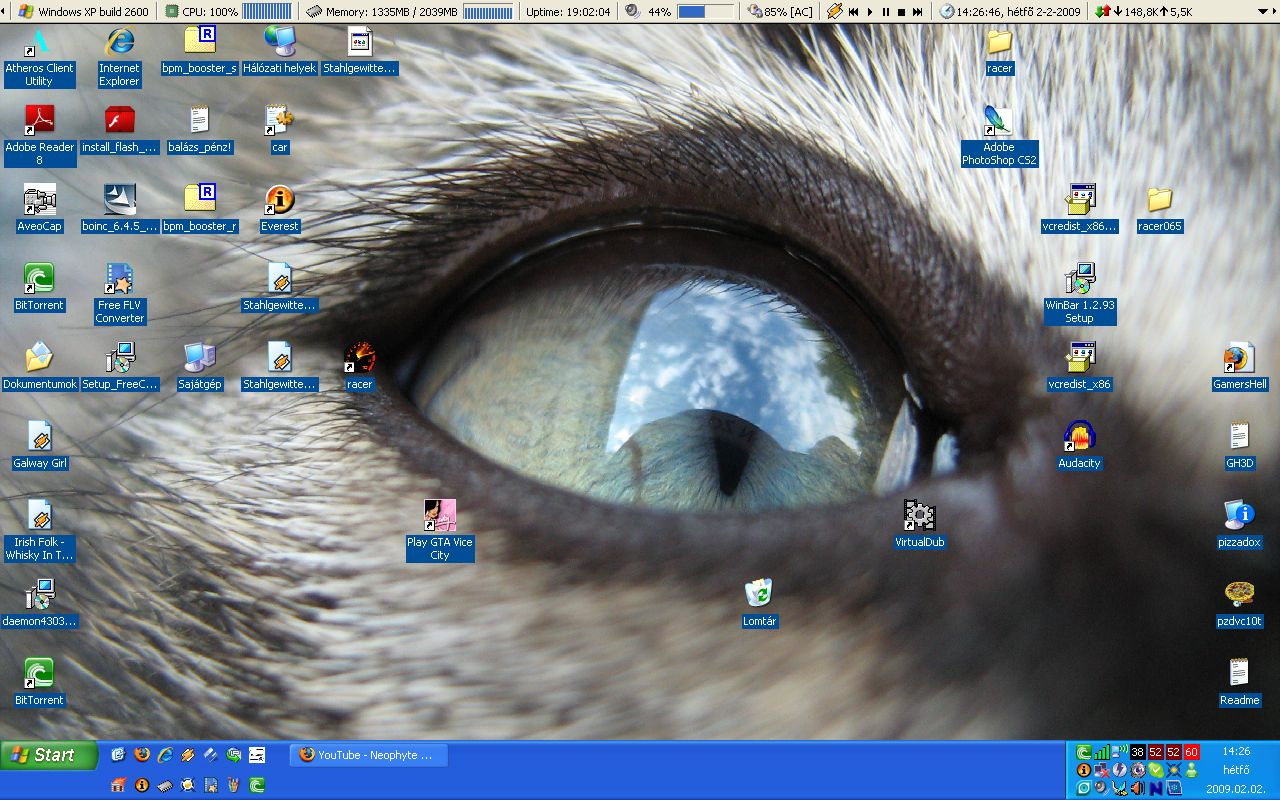Launch Free FLV Converter
The width and height of the screenshot is (1280, 800).
119,295
